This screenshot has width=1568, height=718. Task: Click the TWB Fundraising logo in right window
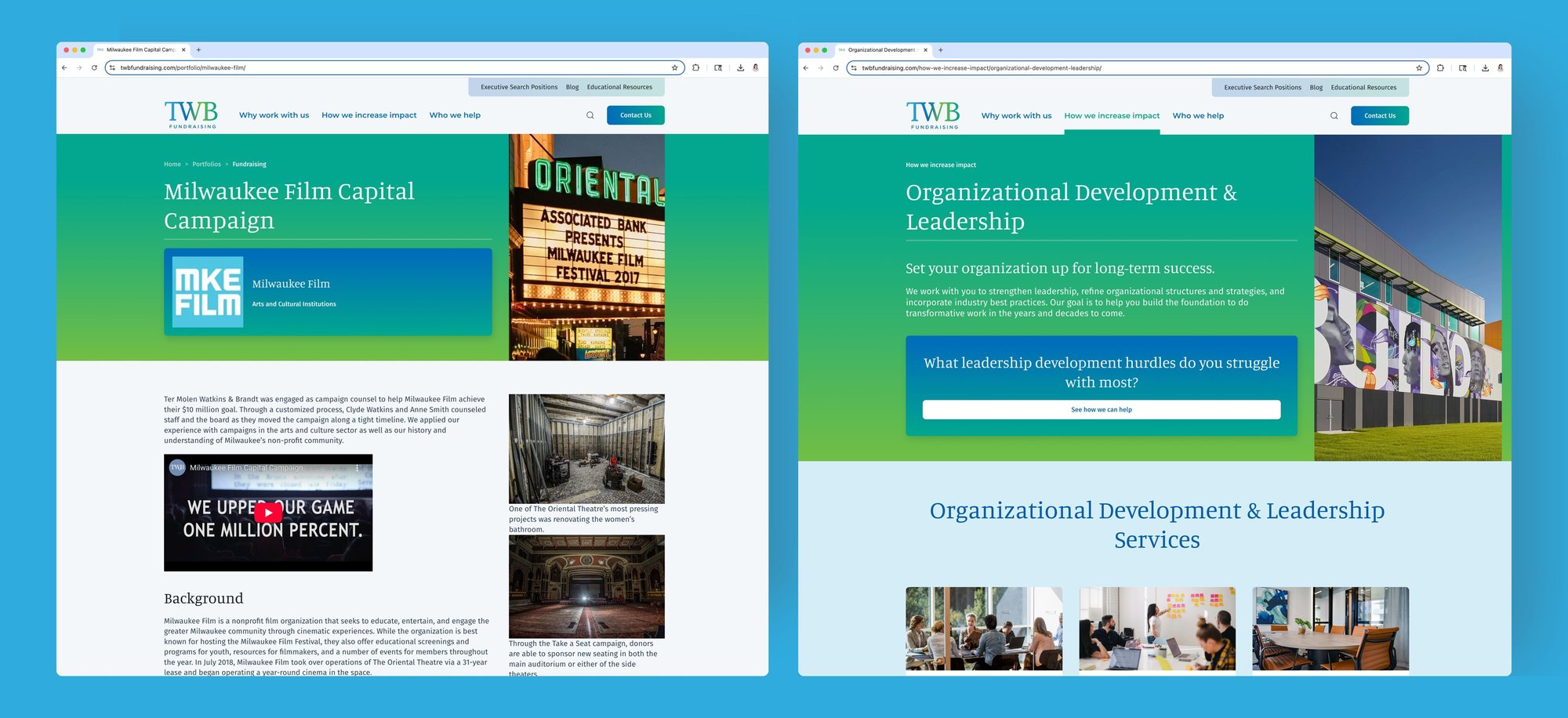933,115
